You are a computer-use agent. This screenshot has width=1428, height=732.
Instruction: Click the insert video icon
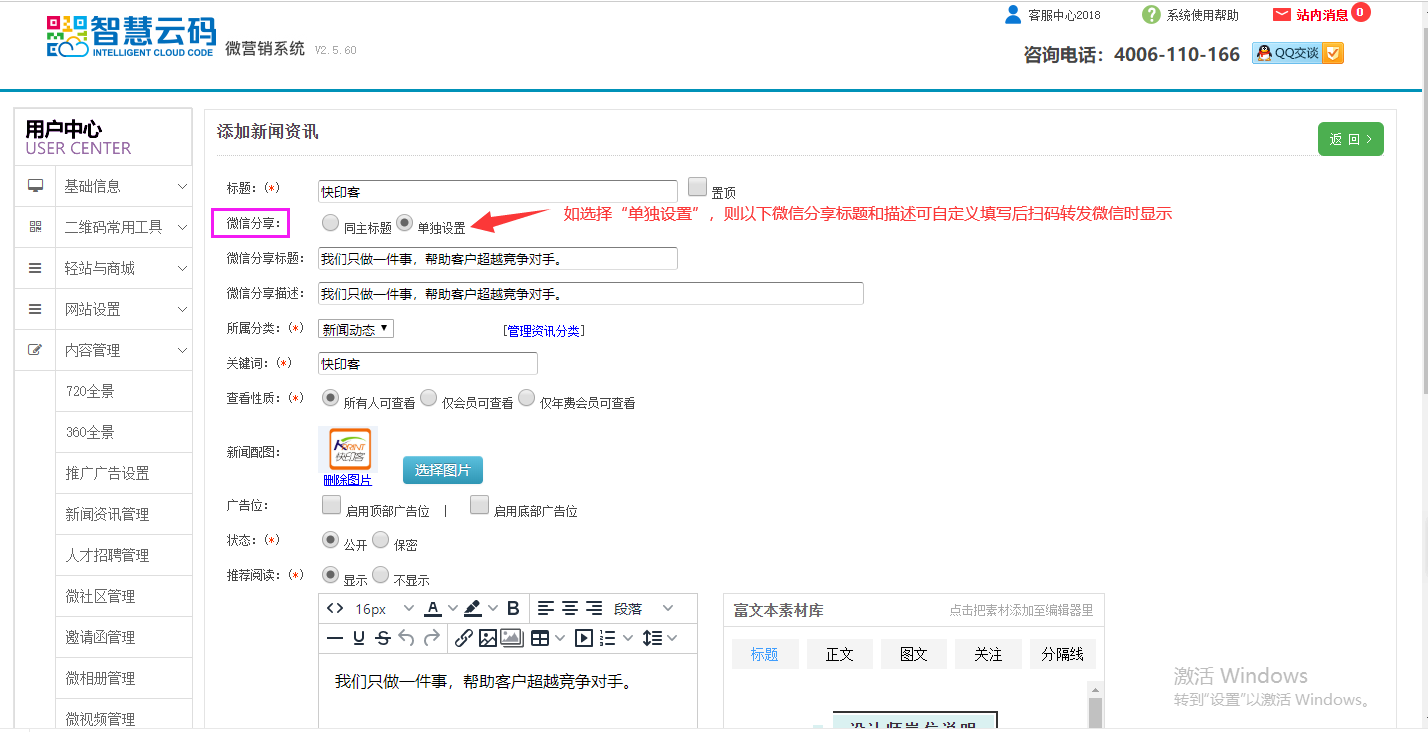coord(584,638)
